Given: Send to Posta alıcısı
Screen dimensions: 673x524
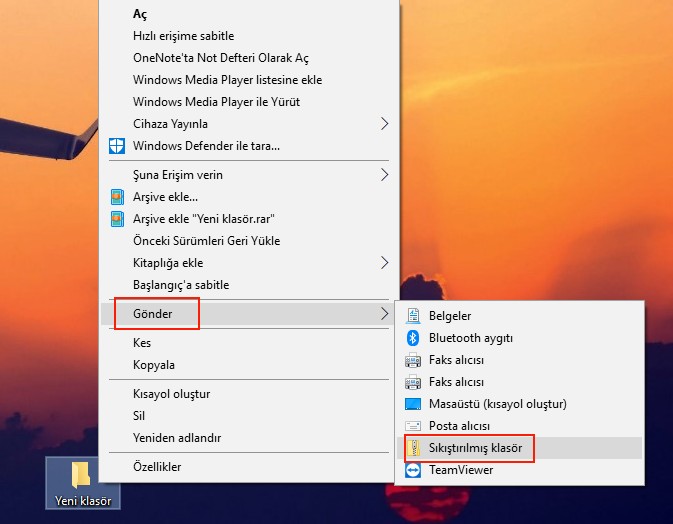Looking at the screenshot, I should tap(519, 426).
